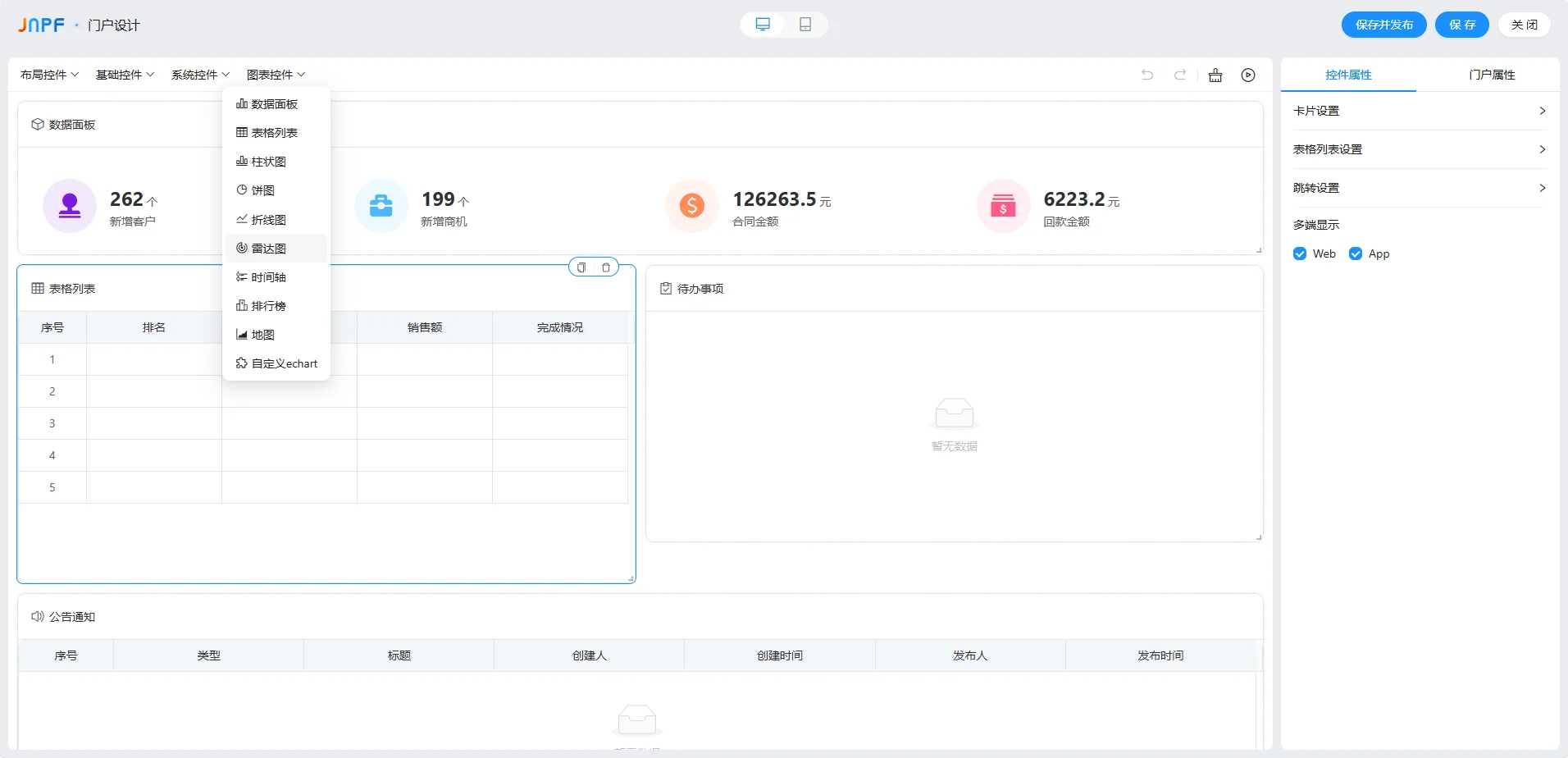The width and height of the screenshot is (1568, 758).
Task: Click the 保存 button
Action: click(1462, 25)
